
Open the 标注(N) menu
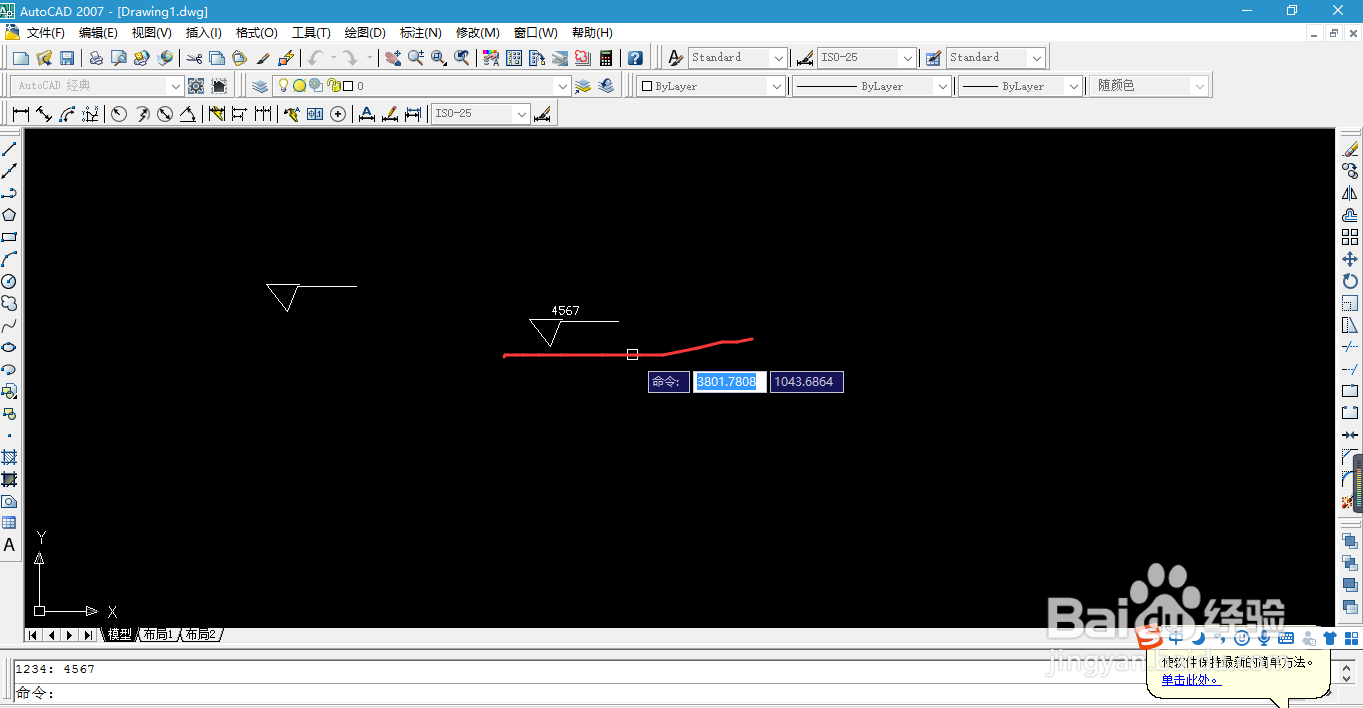(420, 33)
